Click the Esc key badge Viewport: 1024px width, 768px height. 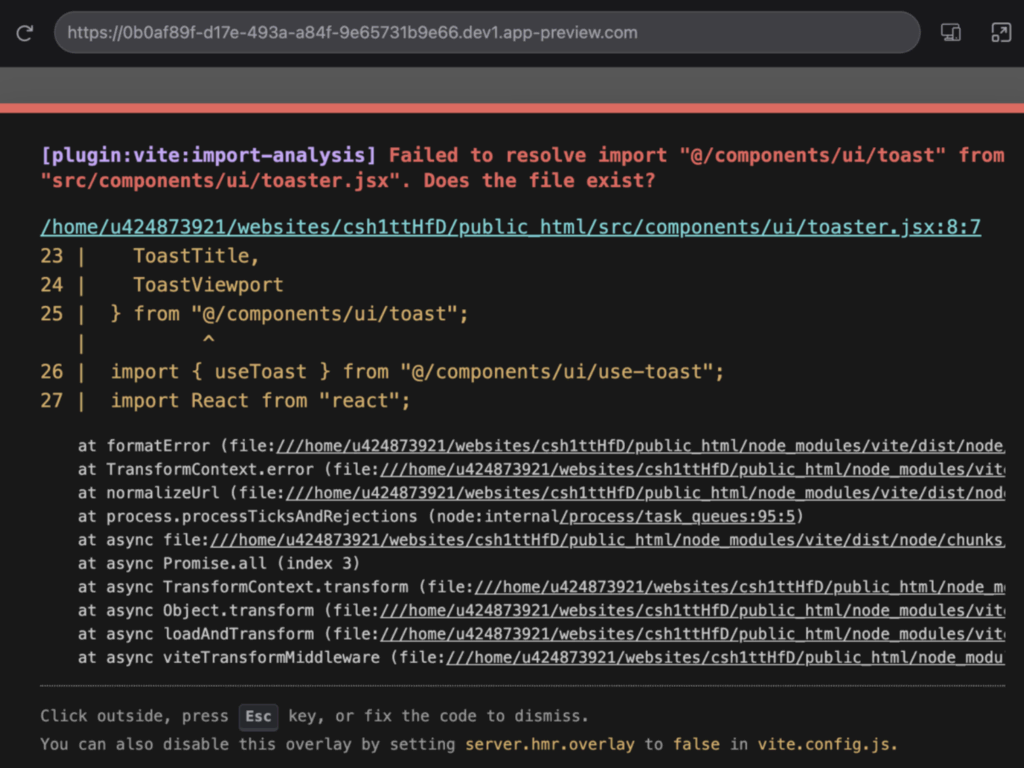pos(258,716)
